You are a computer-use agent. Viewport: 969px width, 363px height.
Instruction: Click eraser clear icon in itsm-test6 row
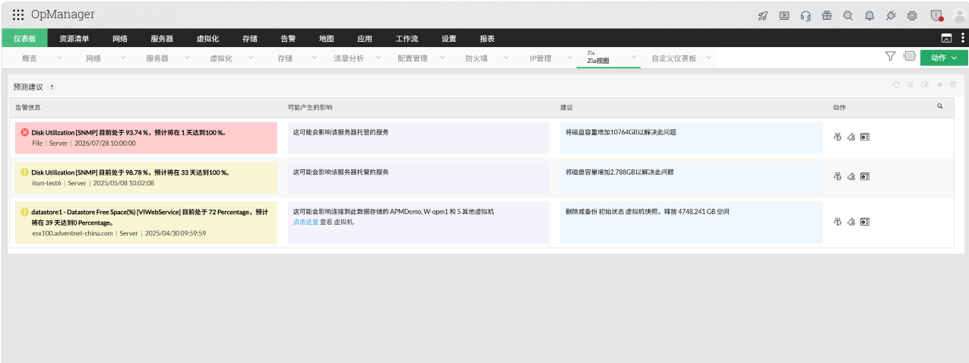[851, 176]
